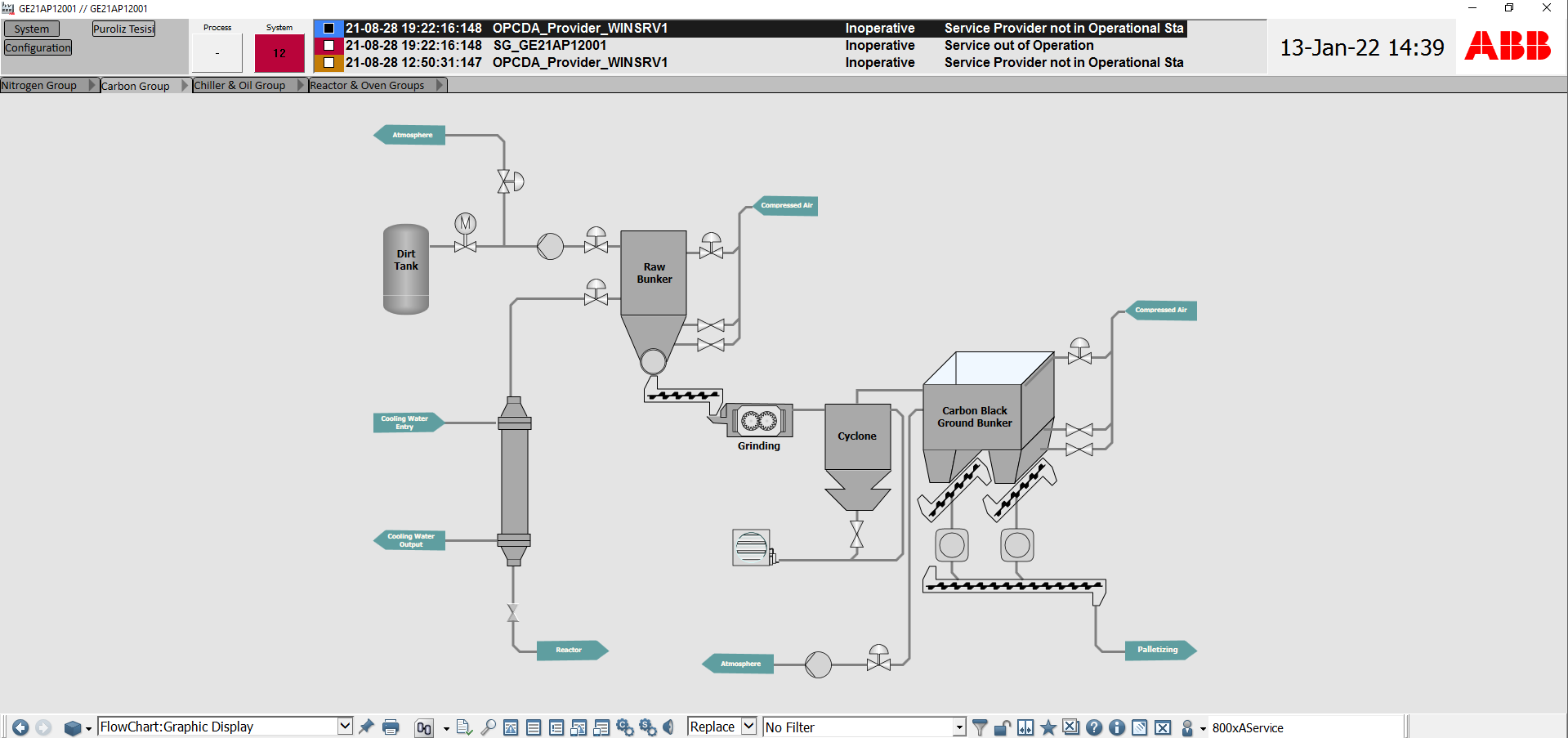Open the question mark help icon
Viewport: 1568px width, 738px height.
[x=1094, y=727]
